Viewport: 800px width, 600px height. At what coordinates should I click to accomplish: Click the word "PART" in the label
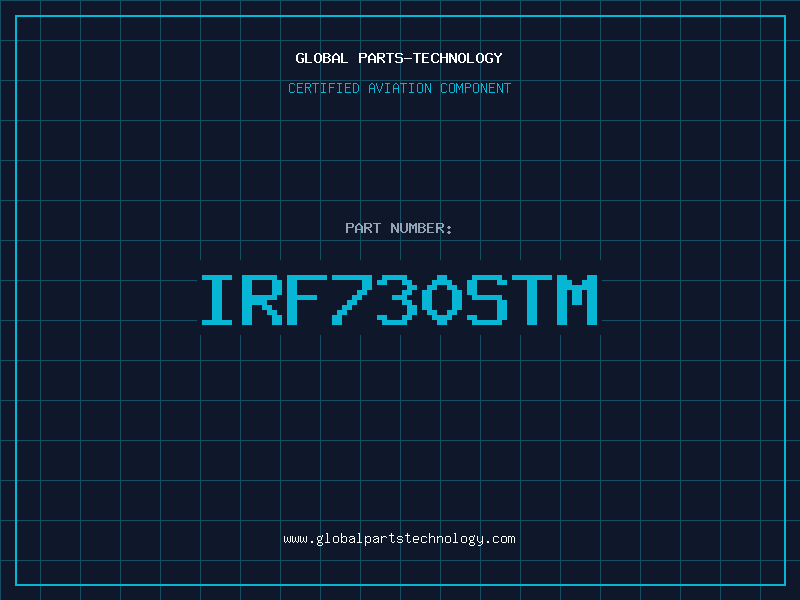click(363, 228)
